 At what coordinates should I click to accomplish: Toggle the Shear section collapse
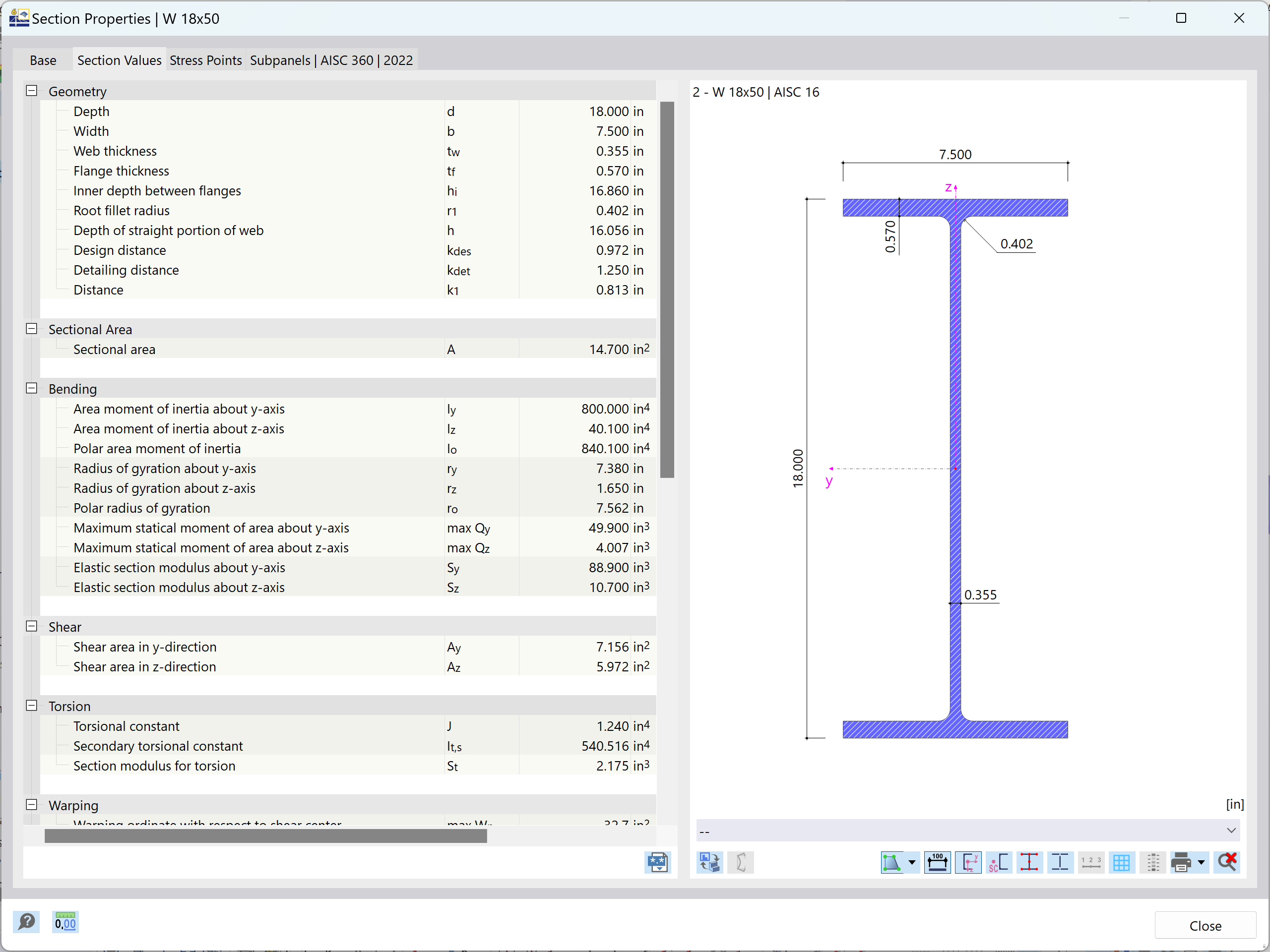30,626
